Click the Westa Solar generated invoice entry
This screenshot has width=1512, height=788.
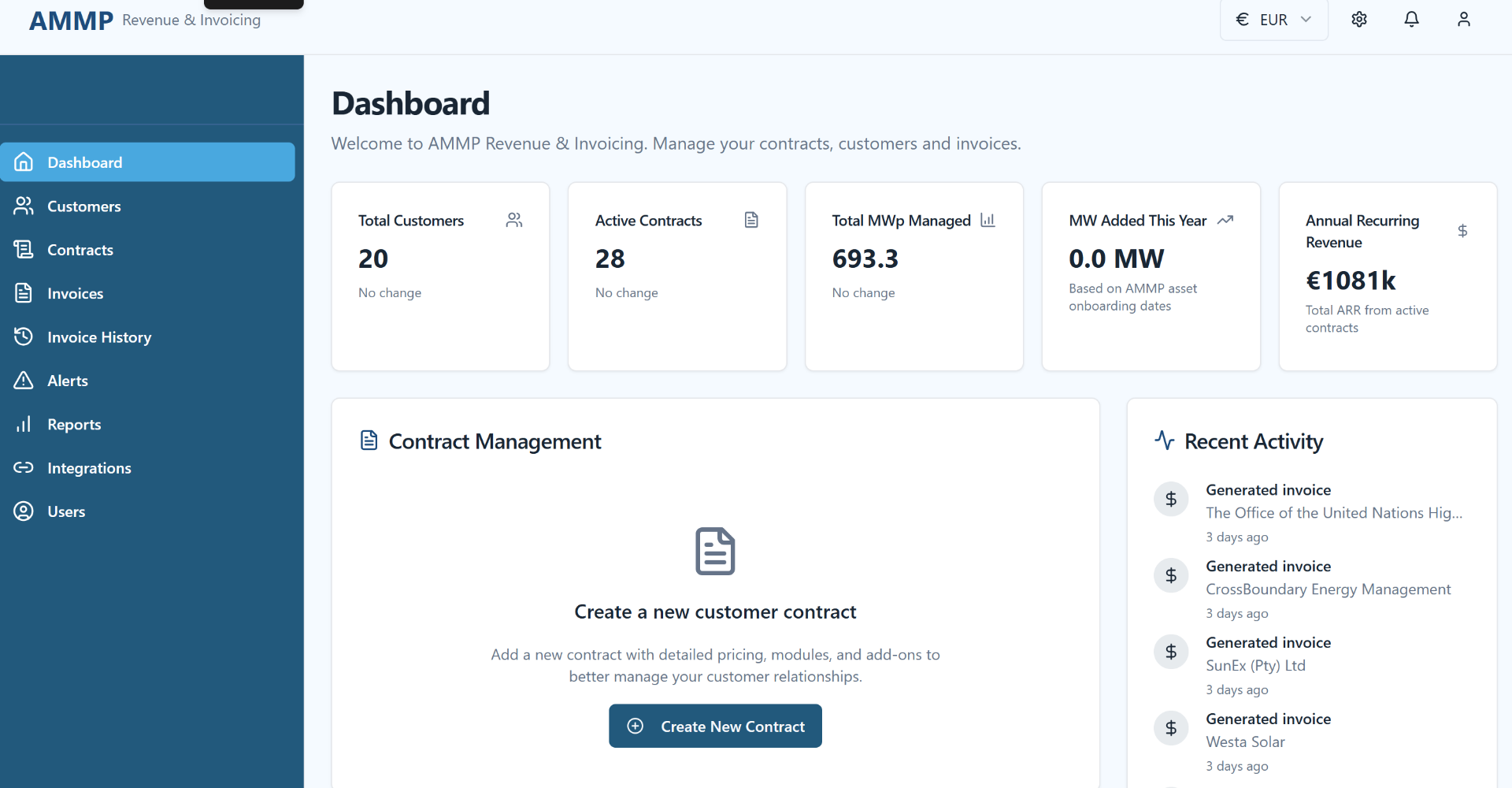1245,741
